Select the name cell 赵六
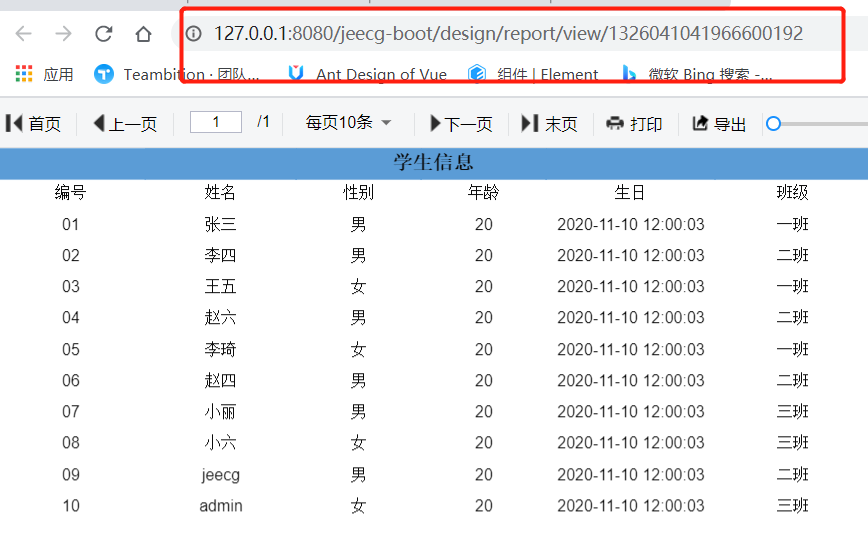Image resolution: width=868 pixels, height=537 pixels. click(220, 317)
